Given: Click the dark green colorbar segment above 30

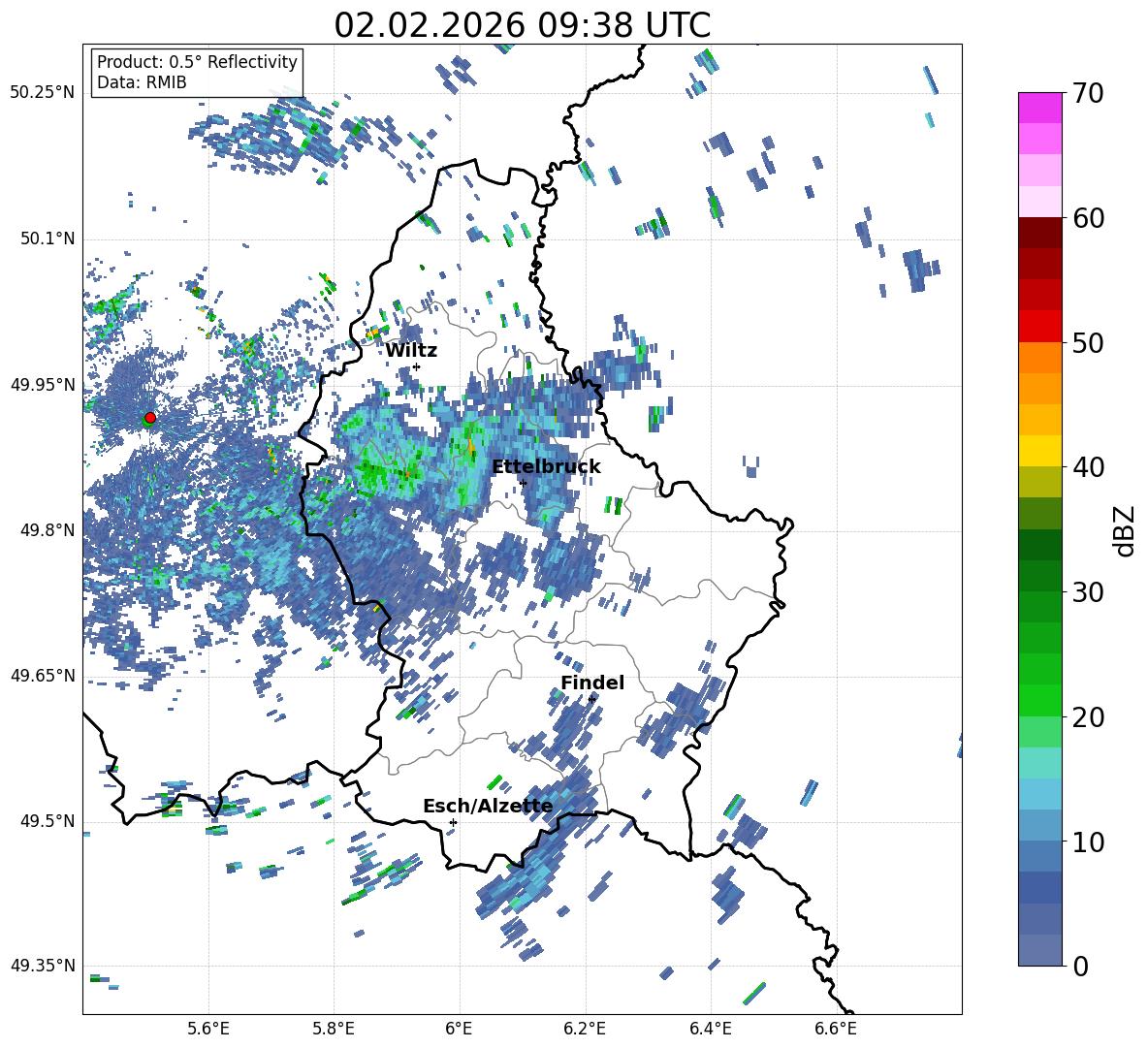Looking at the screenshot, I should pos(1039,576).
